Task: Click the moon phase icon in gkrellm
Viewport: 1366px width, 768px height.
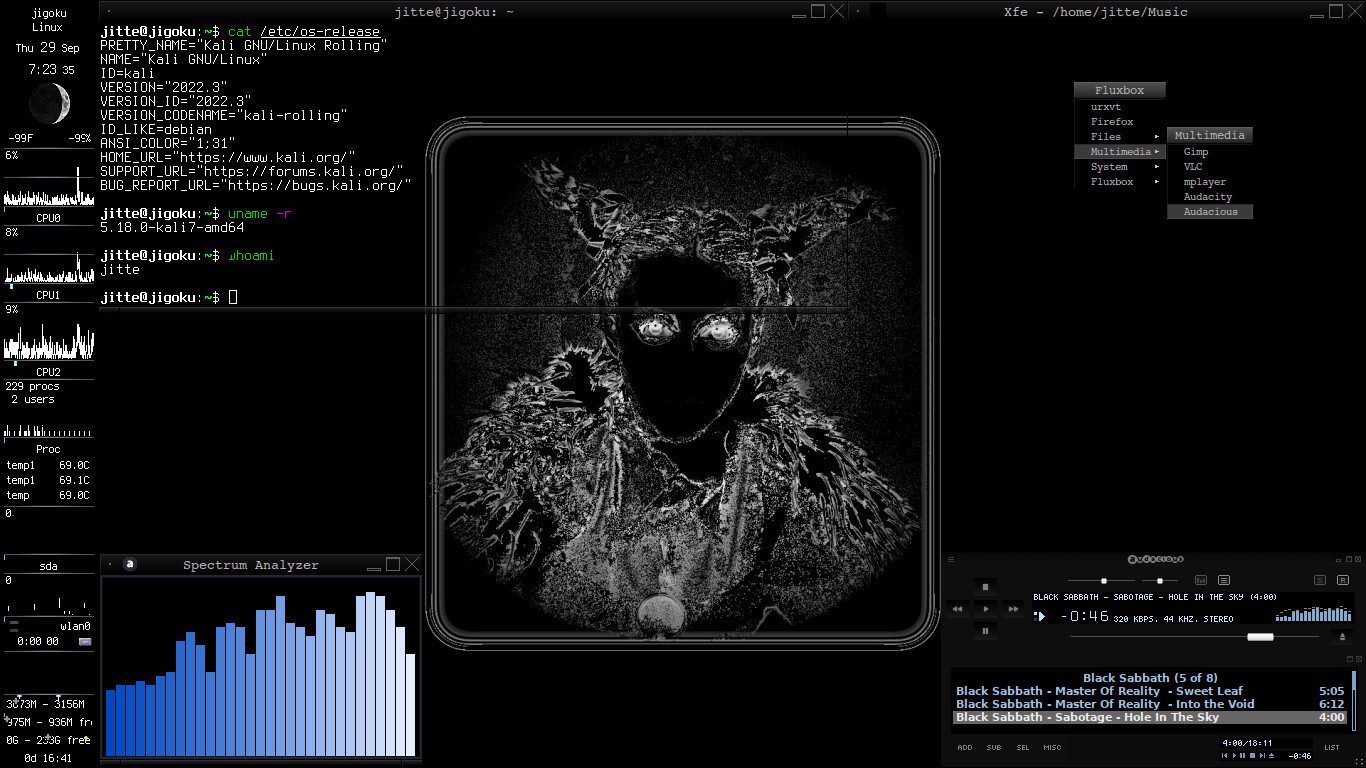Action: 49,102
